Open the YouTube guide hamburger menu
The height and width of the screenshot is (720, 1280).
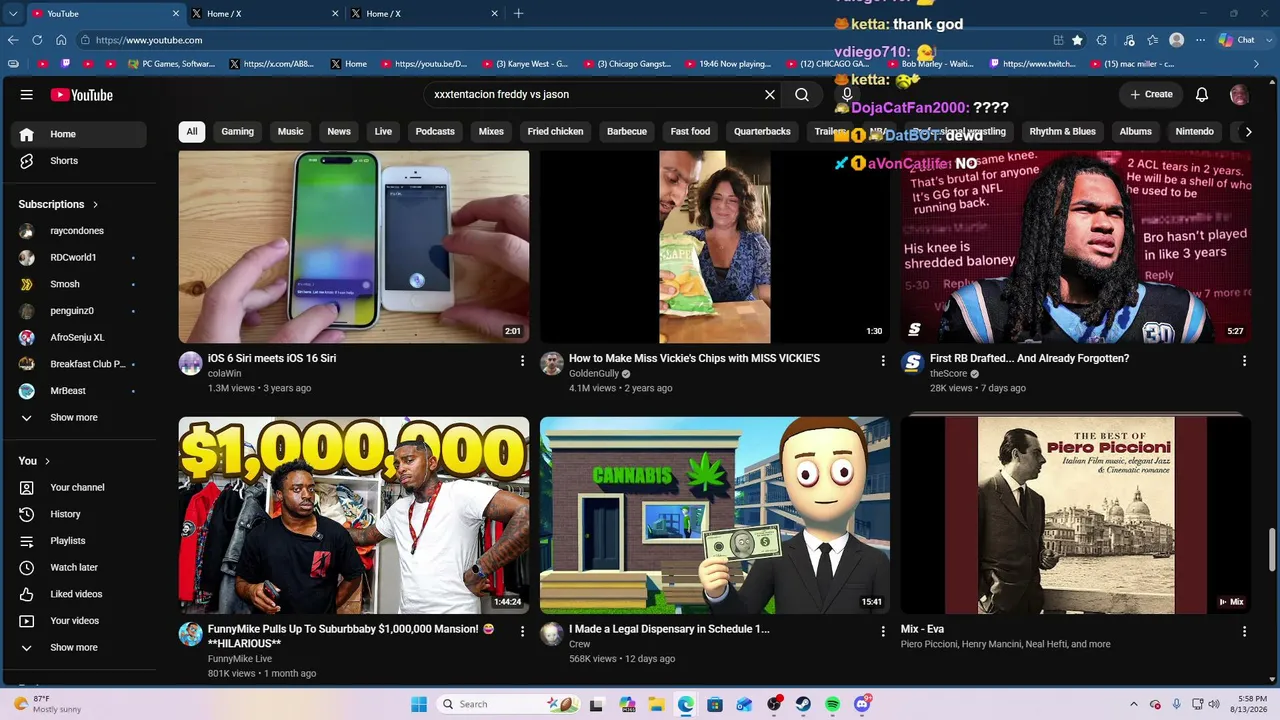27,95
